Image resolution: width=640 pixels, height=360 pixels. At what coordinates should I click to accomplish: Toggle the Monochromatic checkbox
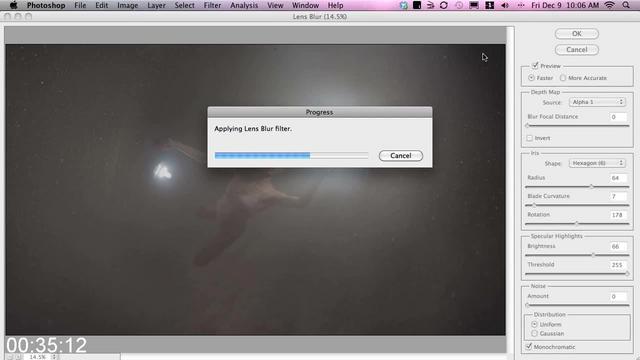529,347
